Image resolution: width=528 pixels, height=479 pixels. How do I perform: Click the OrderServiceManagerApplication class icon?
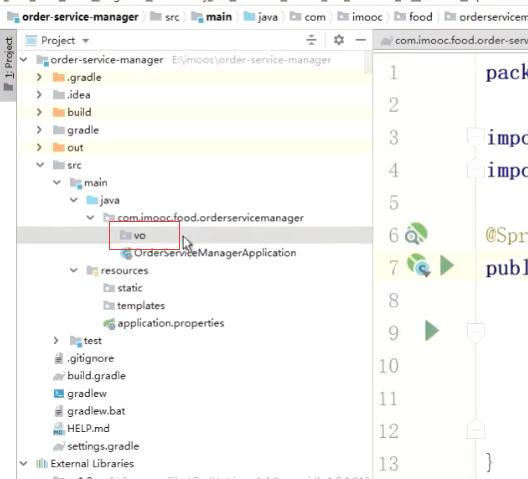127,253
